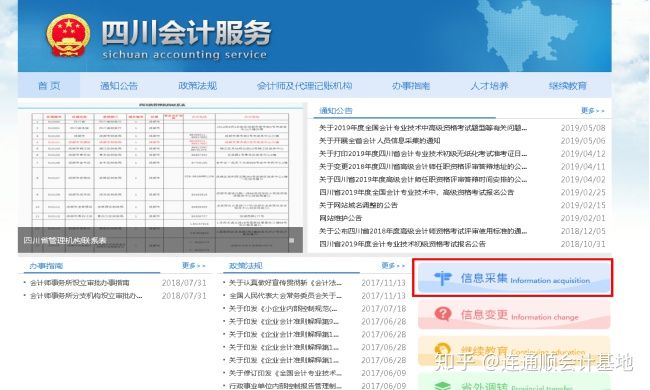The width and height of the screenshot is (650, 390).
Task: Open policy 关于印发《小企业内部控制规范(...
Action: point(283,308)
